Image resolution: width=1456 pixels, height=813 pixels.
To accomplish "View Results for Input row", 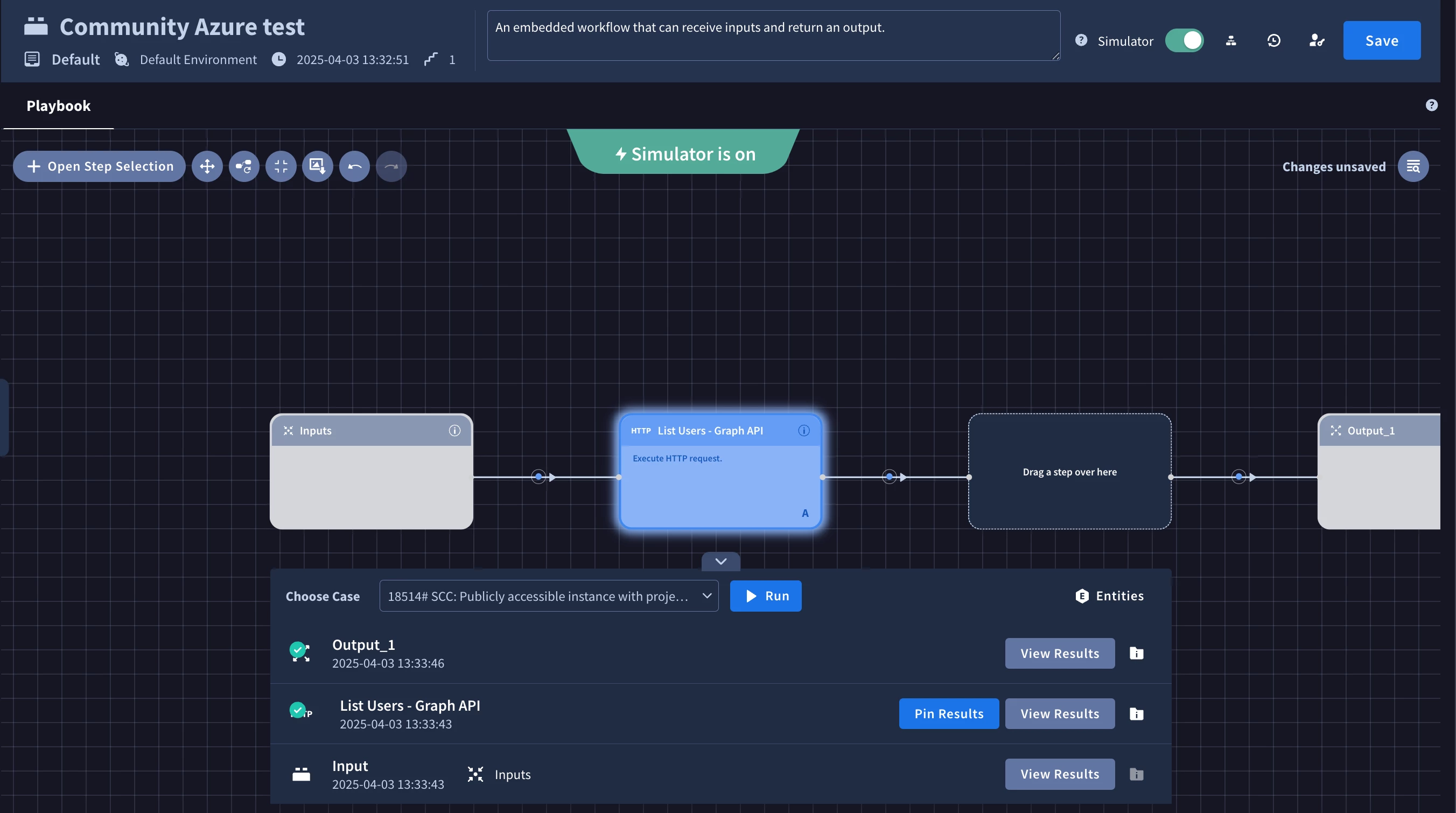I will [1059, 774].
